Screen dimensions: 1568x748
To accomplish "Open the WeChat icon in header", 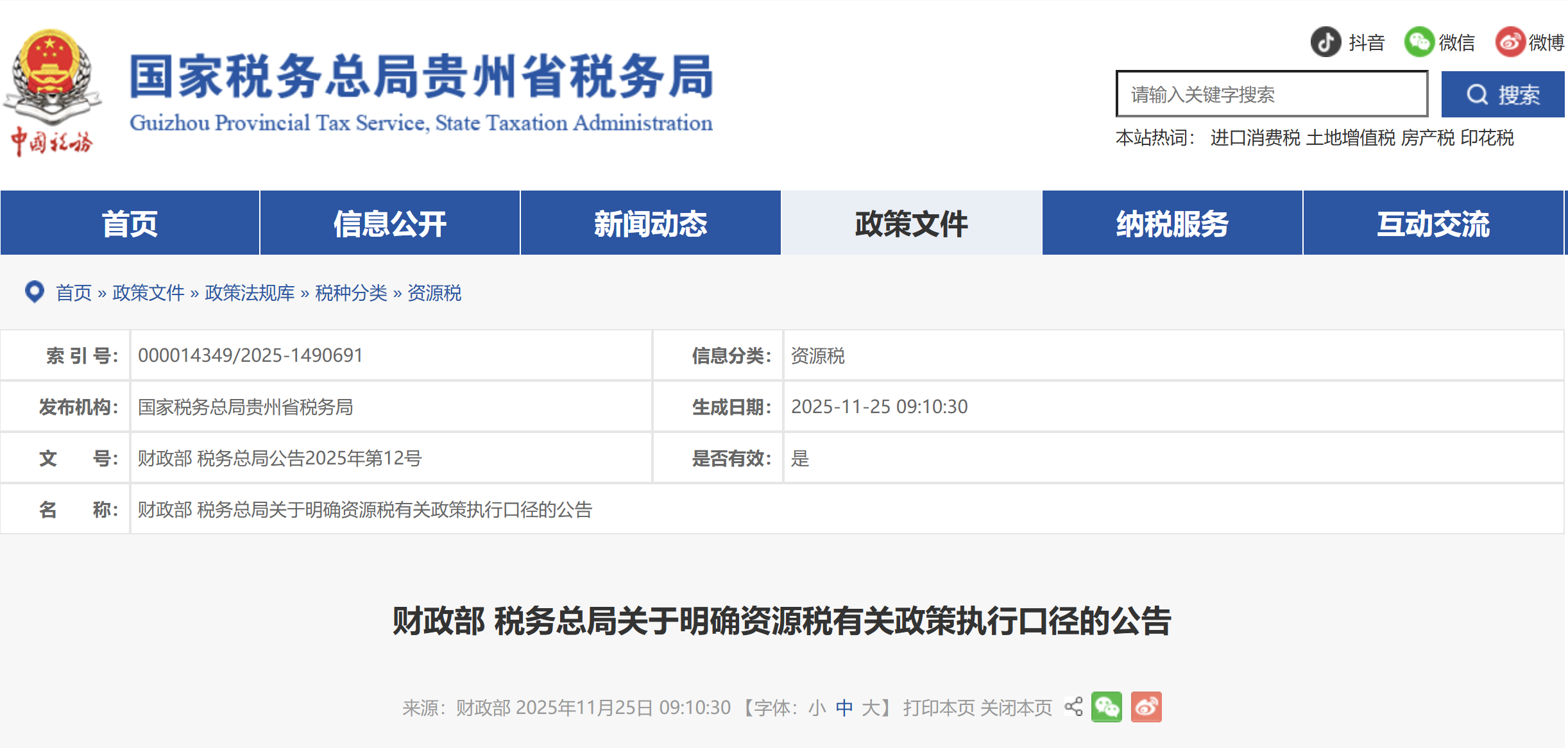I will (1419, 42).
